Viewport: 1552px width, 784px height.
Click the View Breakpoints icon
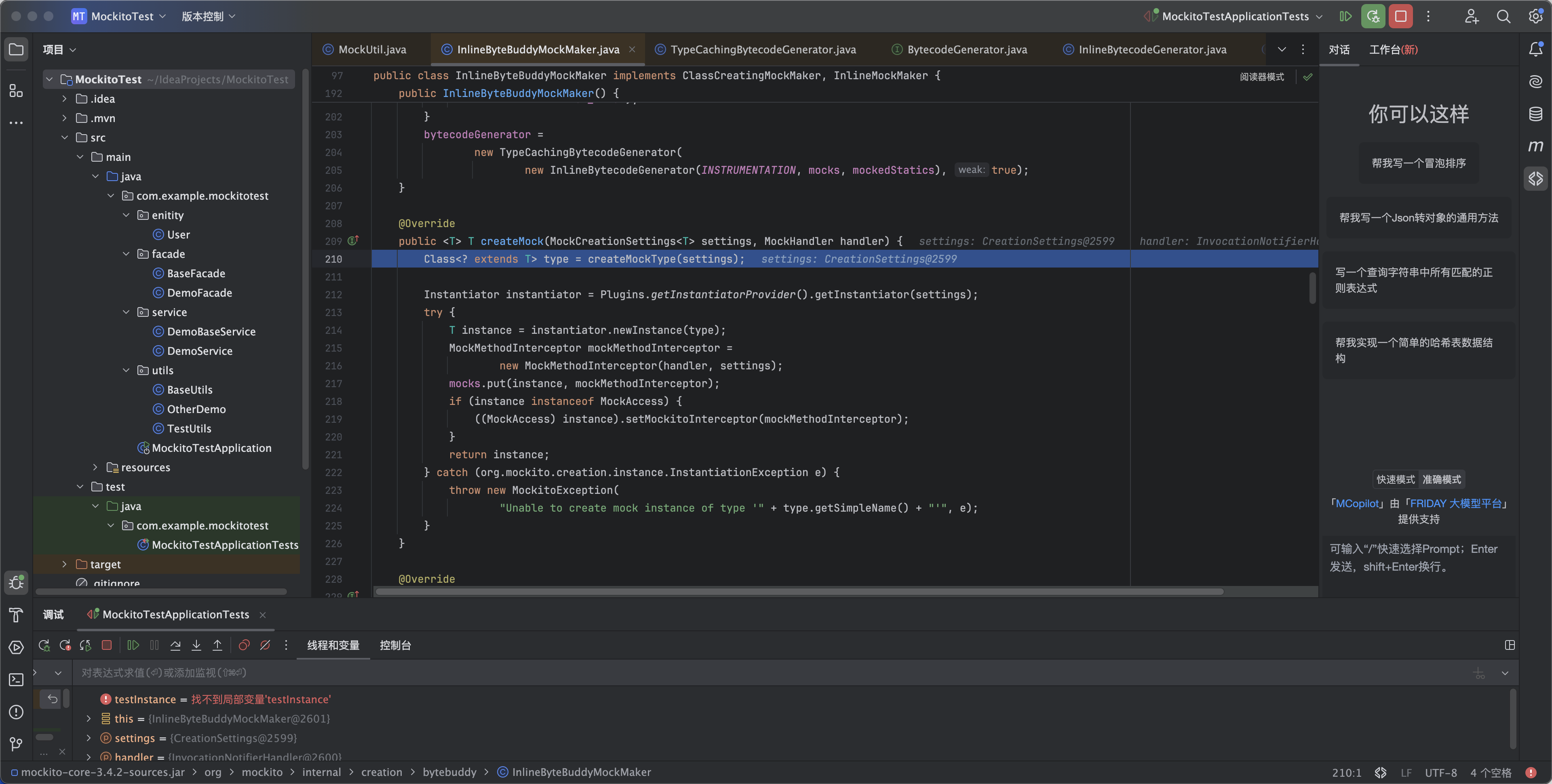pyautogui.click(x=244, y=645)
